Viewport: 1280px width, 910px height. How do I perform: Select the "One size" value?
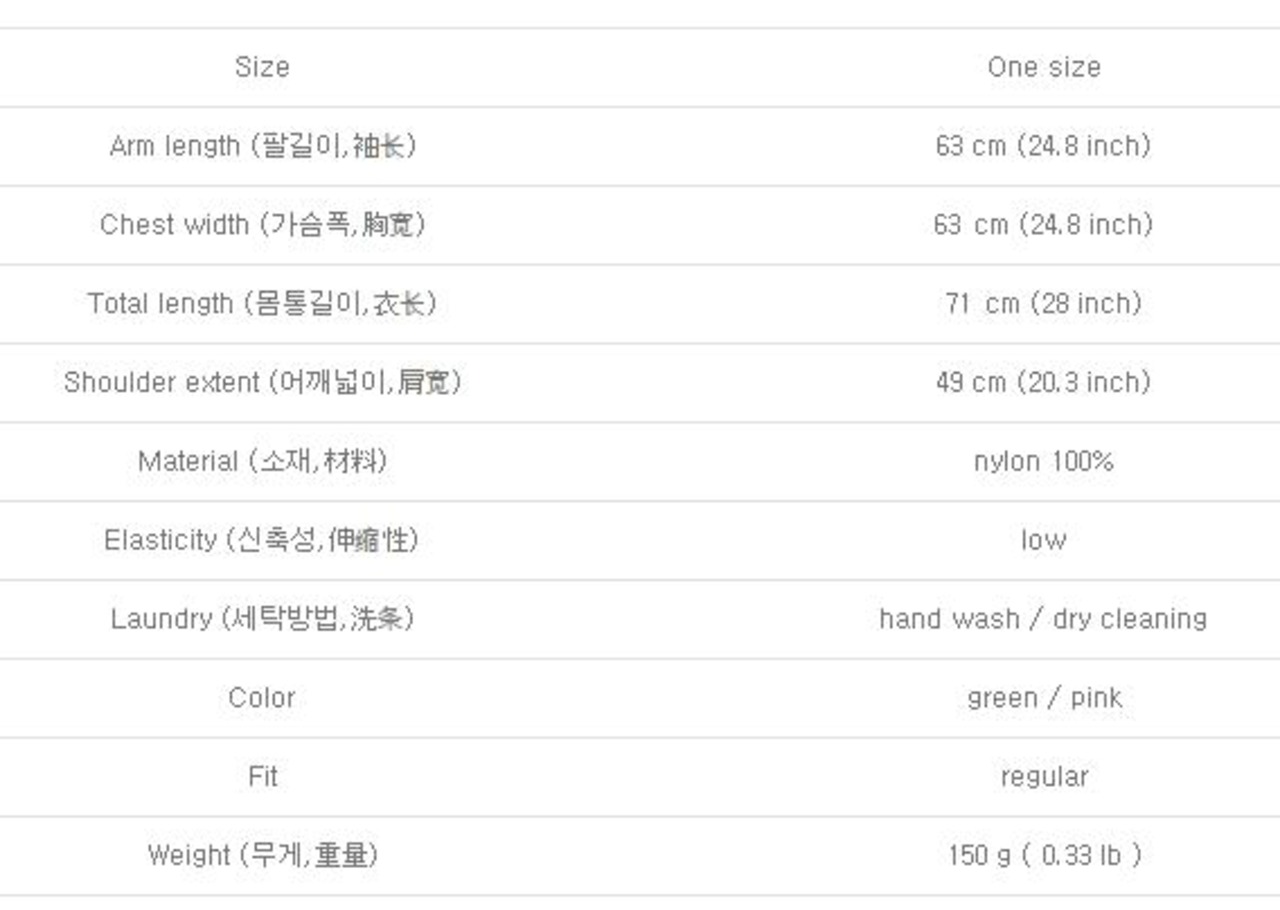tap(1043, 67)
